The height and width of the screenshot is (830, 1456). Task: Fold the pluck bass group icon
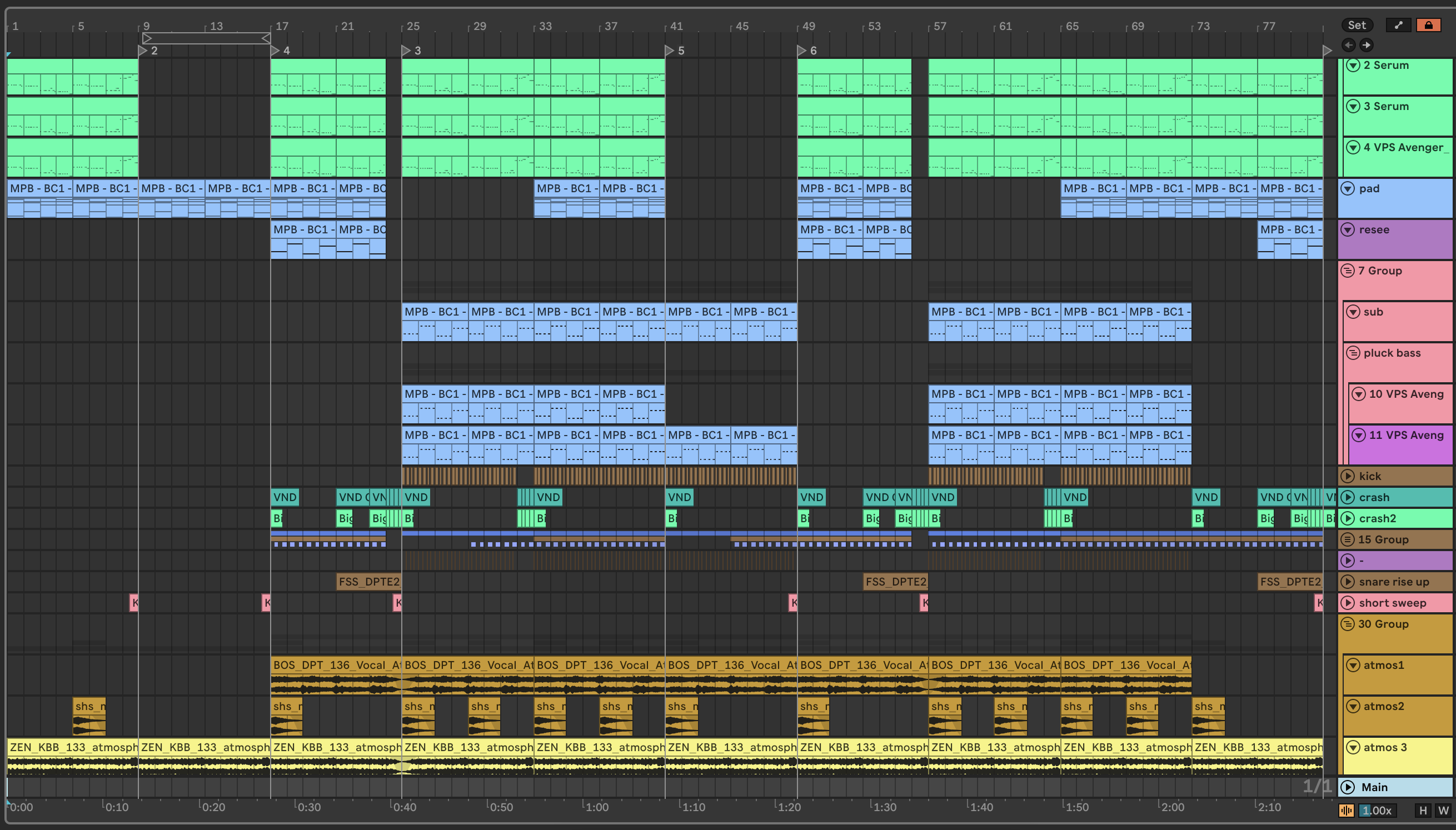tap(1353, 353)
